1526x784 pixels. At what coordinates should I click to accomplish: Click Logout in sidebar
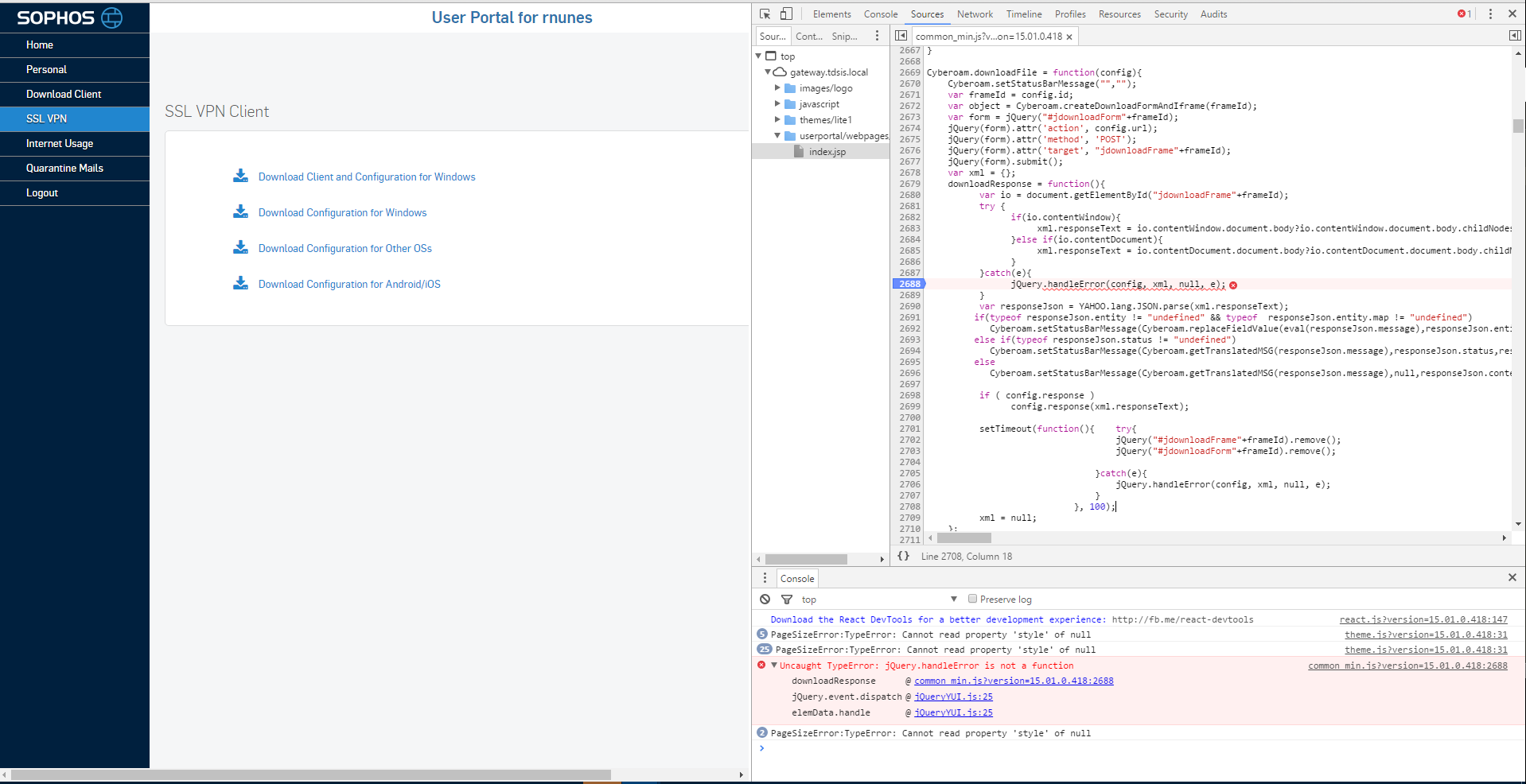click(x=75, y=192)
